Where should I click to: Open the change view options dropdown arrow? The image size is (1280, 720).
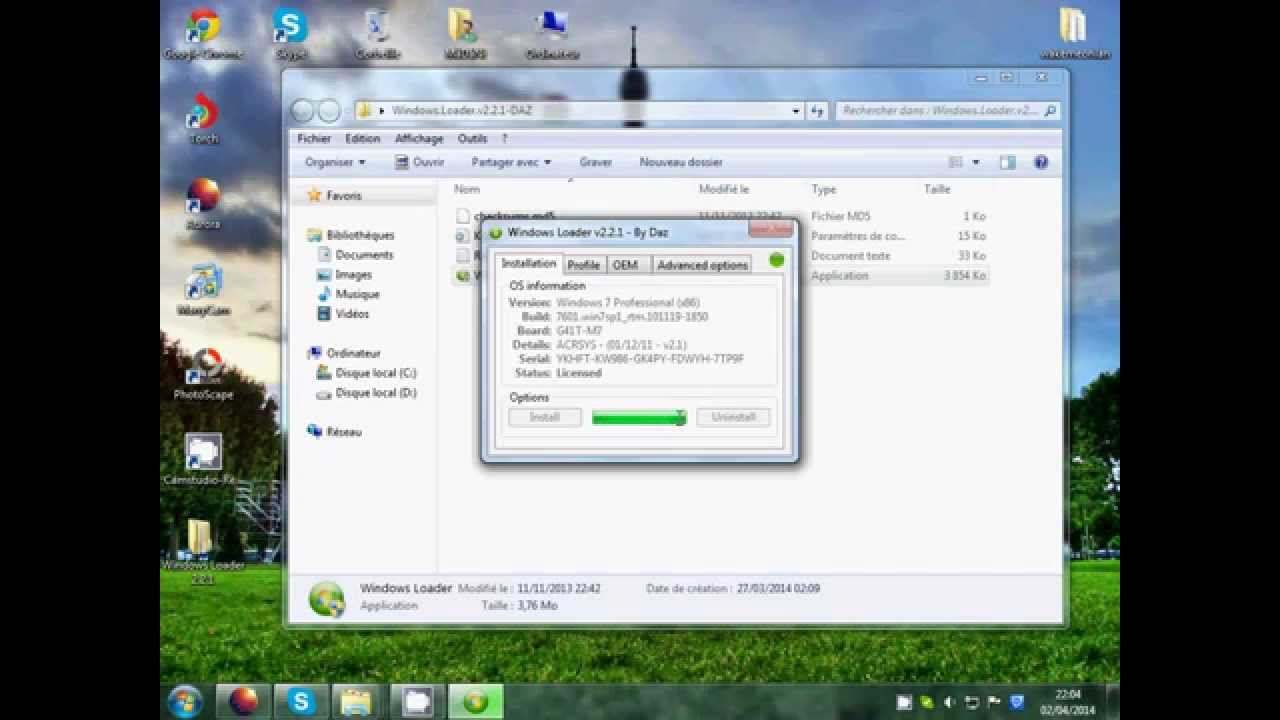(976, 162)
